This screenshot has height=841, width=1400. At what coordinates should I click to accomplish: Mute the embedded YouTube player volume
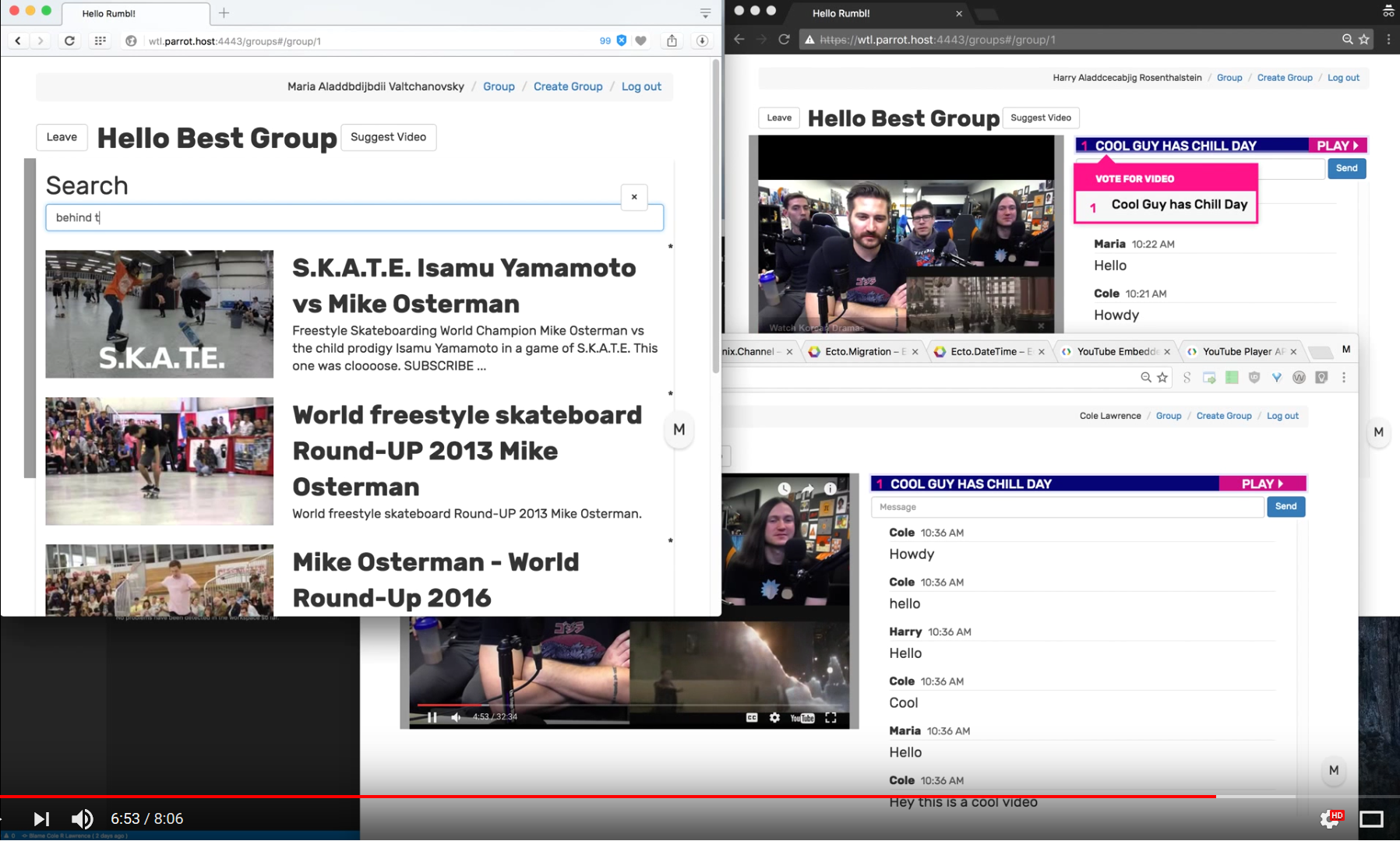[456, 717]
